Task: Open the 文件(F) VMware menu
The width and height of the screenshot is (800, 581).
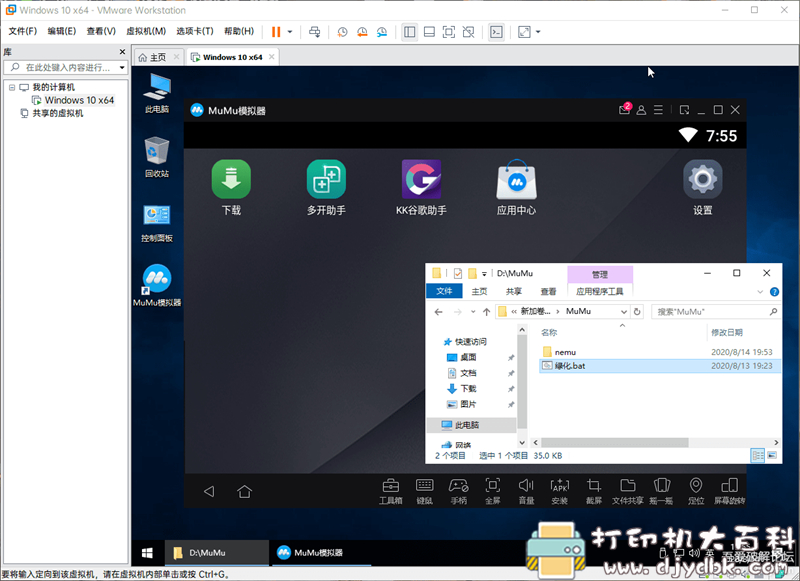Action: pos(23,31)
